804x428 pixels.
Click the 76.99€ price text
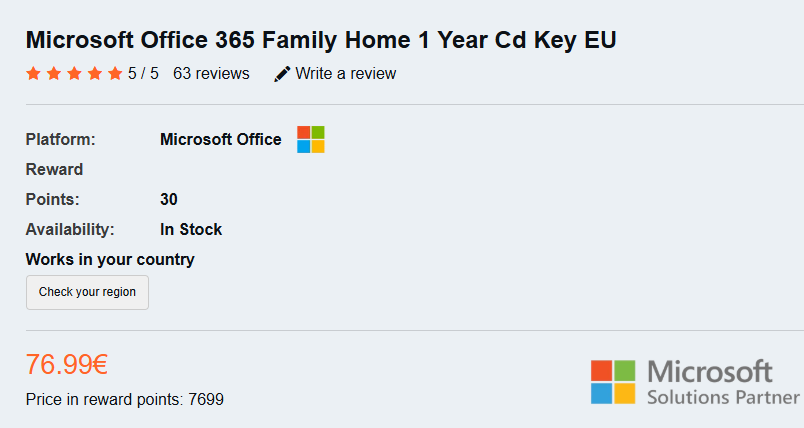point(67,364)
